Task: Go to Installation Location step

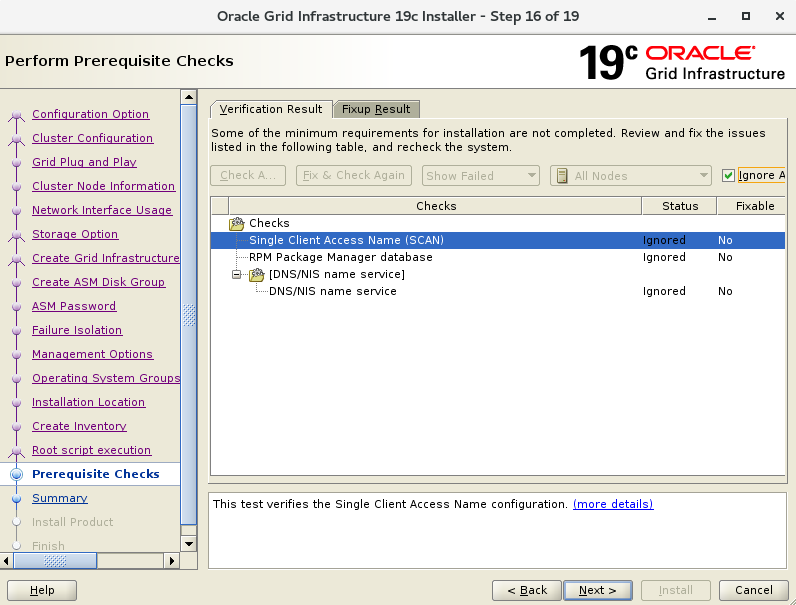Action: (x=88, y=402)
